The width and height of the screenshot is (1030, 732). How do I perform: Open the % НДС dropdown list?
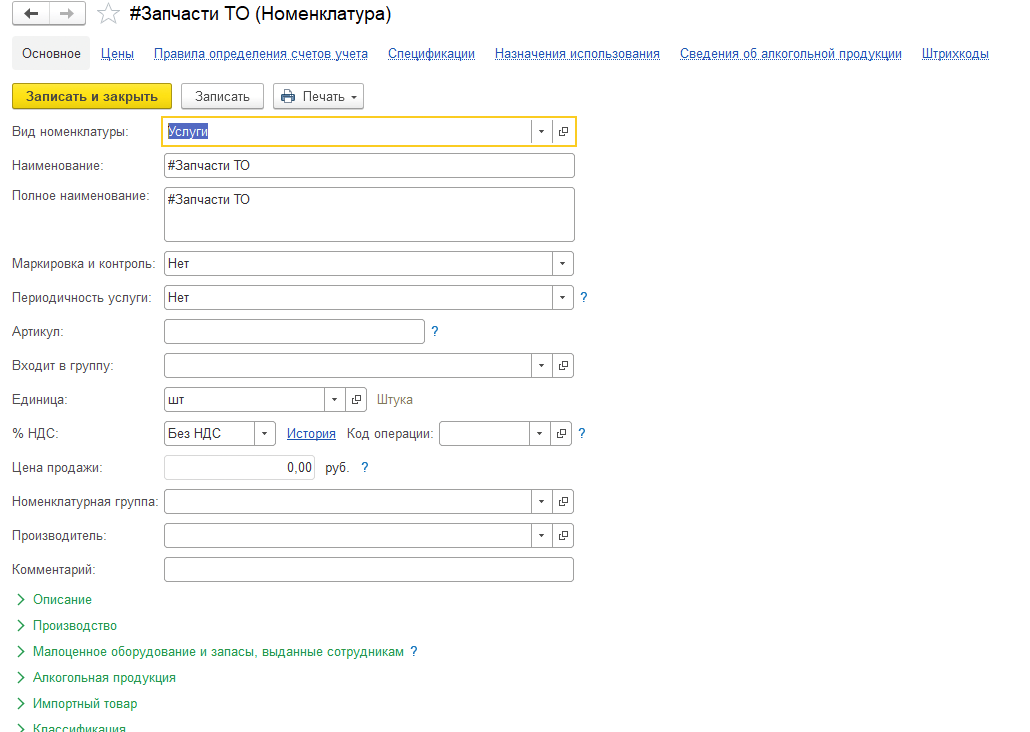tap(264, 433)
